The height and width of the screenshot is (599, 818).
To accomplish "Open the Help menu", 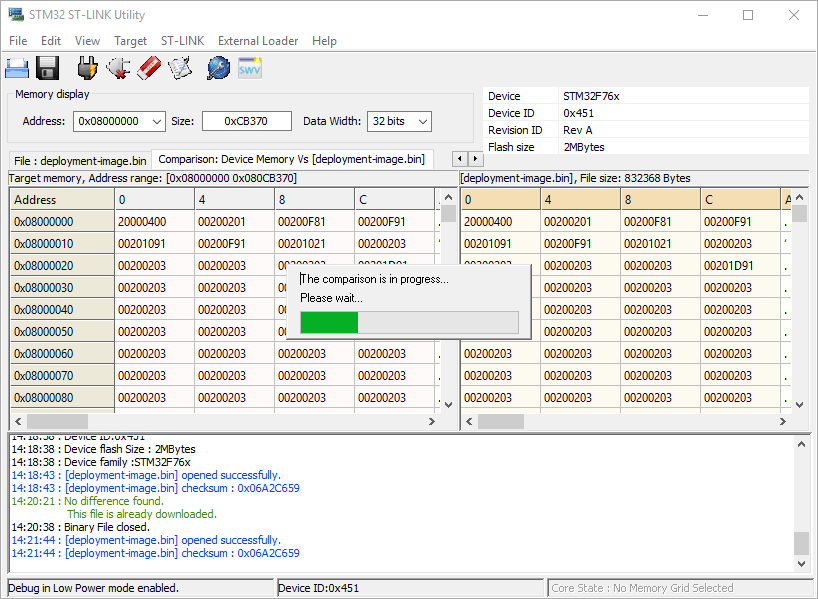I will pyautogui.click(x=324, y=41).
